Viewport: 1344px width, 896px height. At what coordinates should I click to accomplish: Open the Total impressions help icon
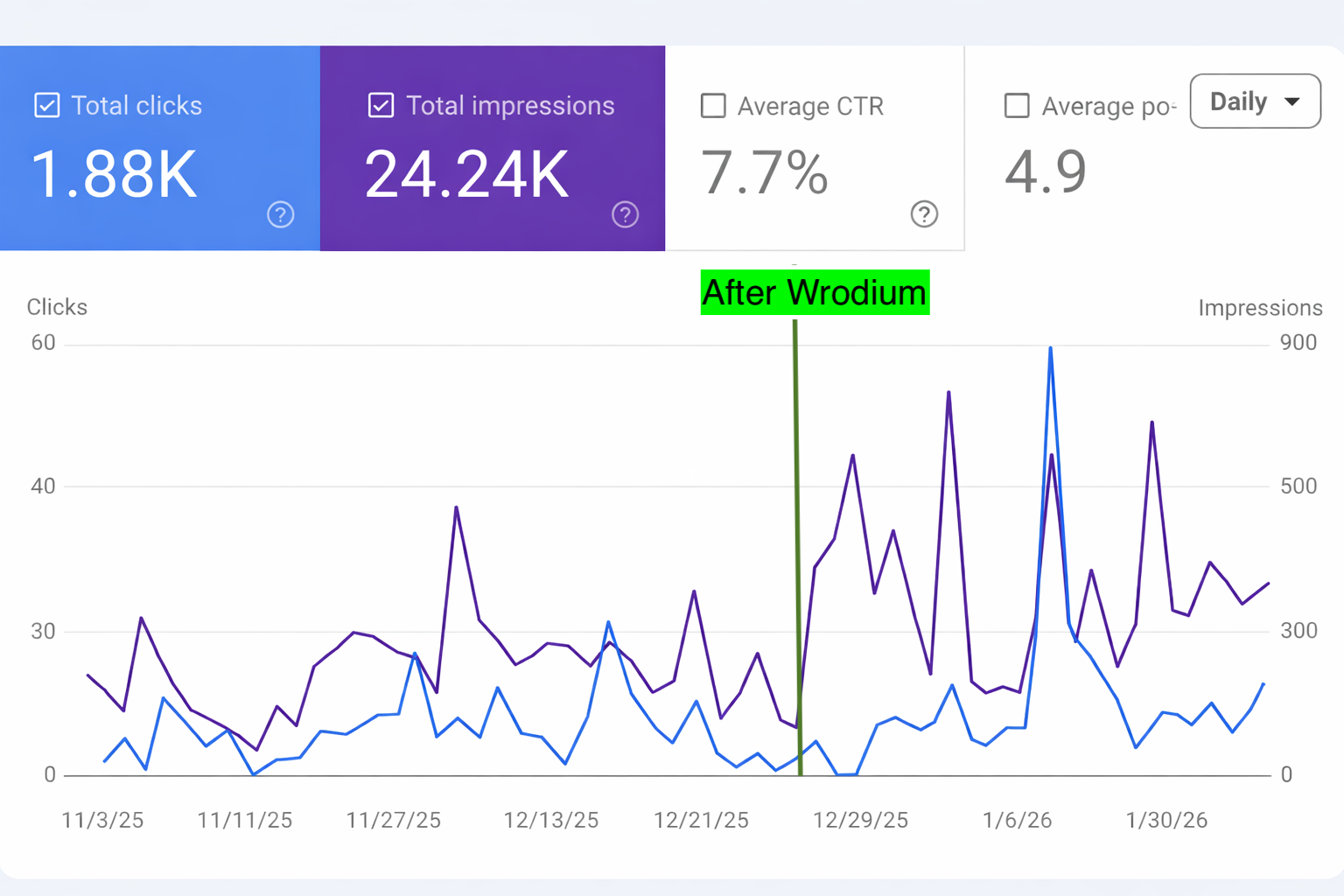click(625, 214)
